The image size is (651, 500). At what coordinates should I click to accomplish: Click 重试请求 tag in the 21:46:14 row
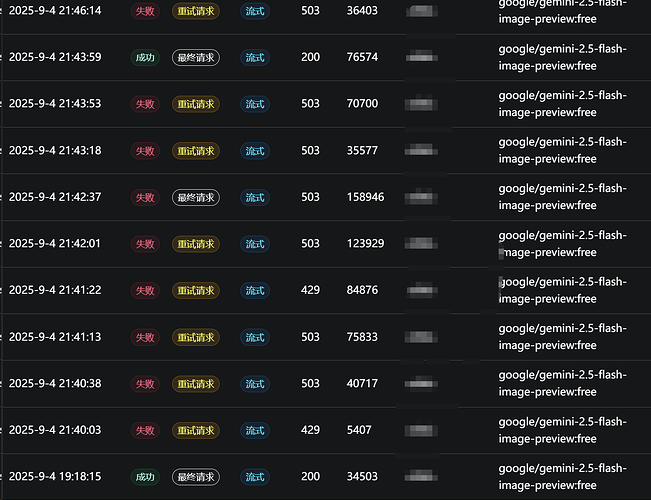click(x=196, y=11)
